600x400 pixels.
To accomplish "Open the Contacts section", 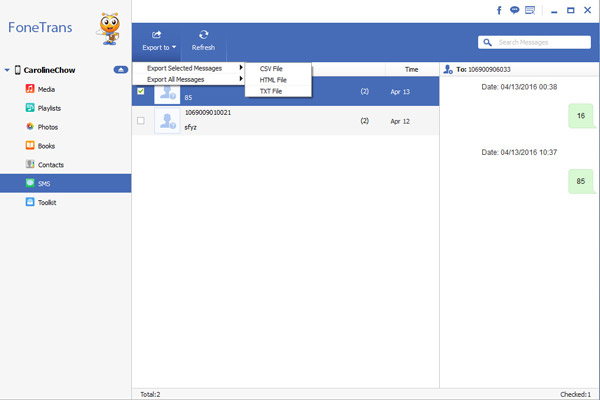I will point(51,165).
